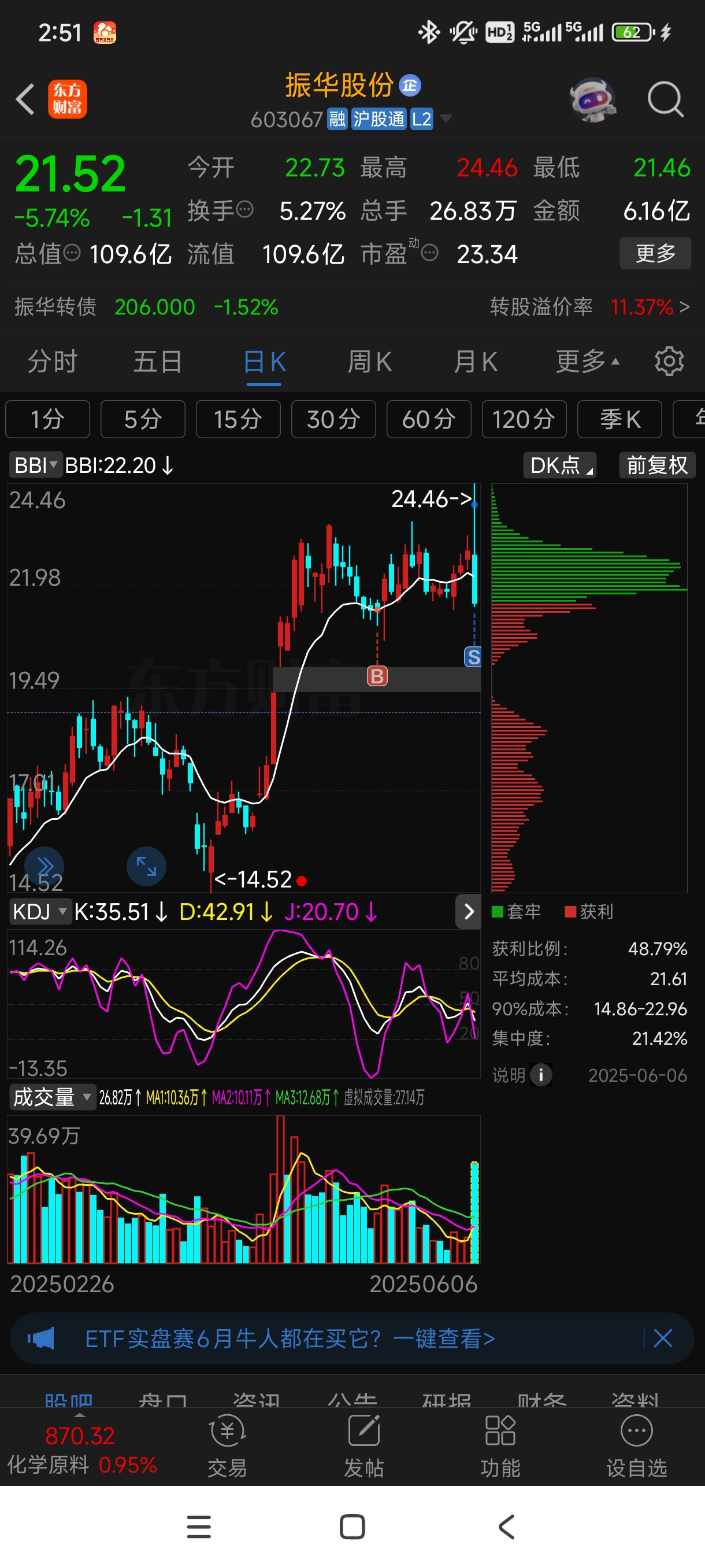Tap the back arrow at top left
Screen dimensions: 705x1568
(24, 99)
